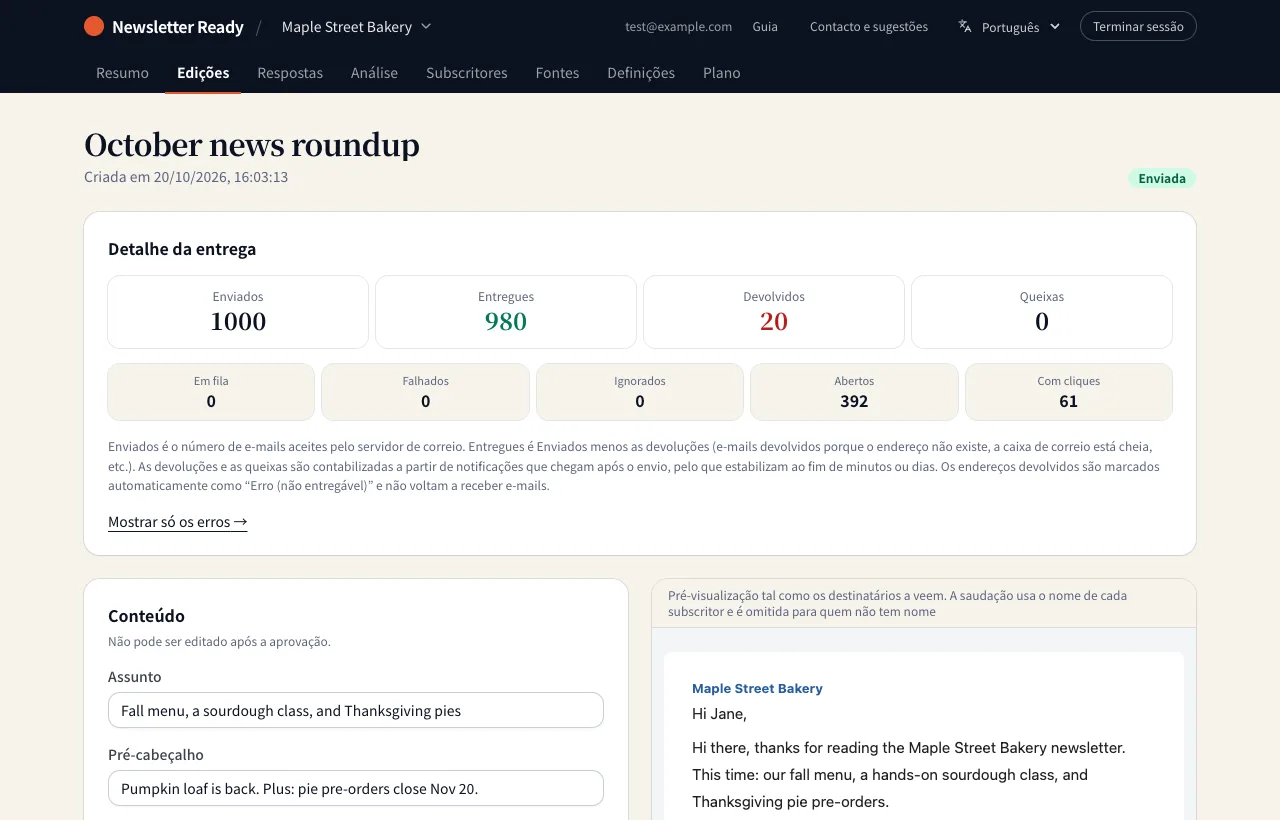This screenshot has width=1280, height=820.
Task: View the Plano tab
Action: [722, 73]
